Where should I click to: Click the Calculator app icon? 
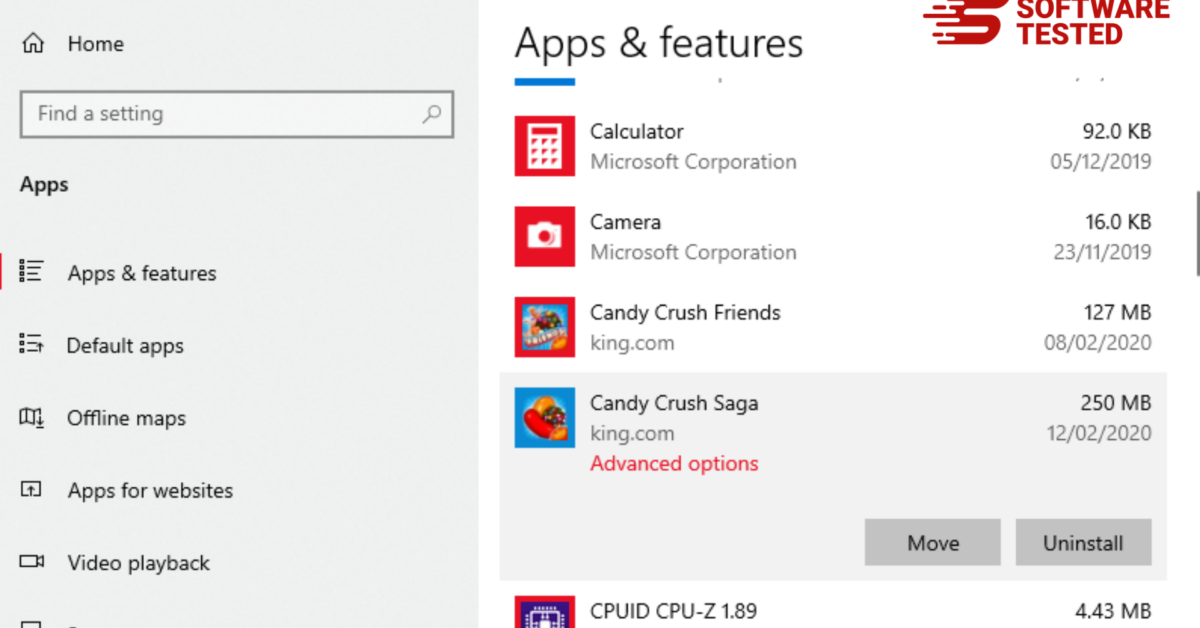coord(544,146)
